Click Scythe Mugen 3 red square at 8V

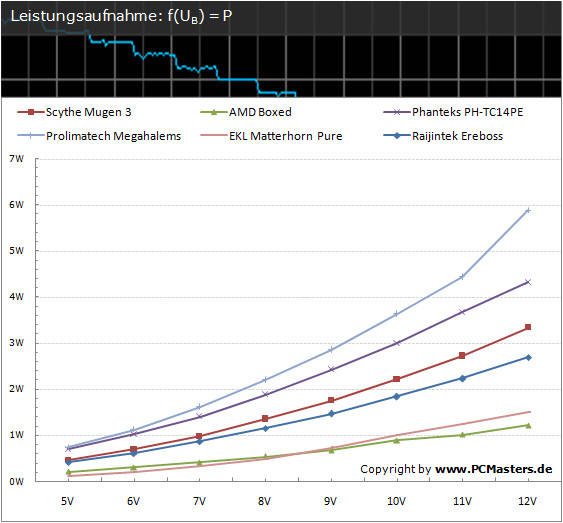[x=265, y=419]
